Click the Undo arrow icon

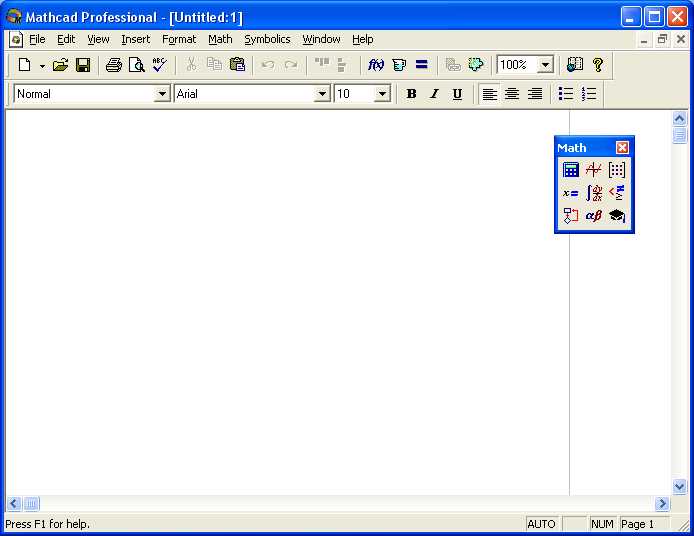click(x=268, y=65)
